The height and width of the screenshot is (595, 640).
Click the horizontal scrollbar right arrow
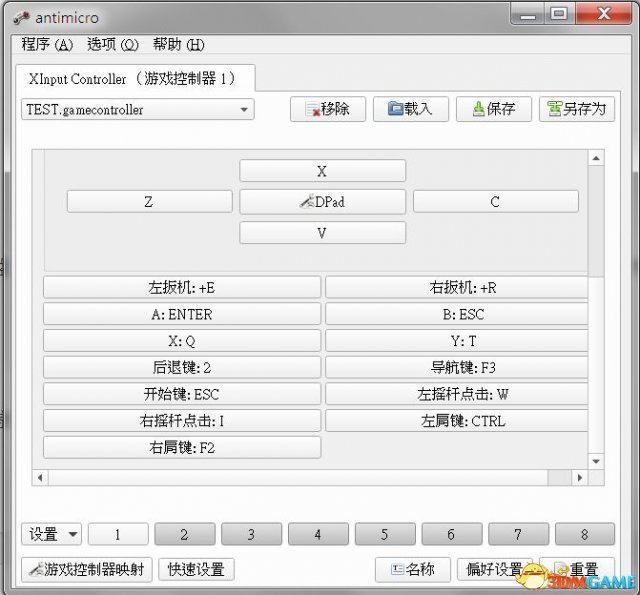coord(580,477)
